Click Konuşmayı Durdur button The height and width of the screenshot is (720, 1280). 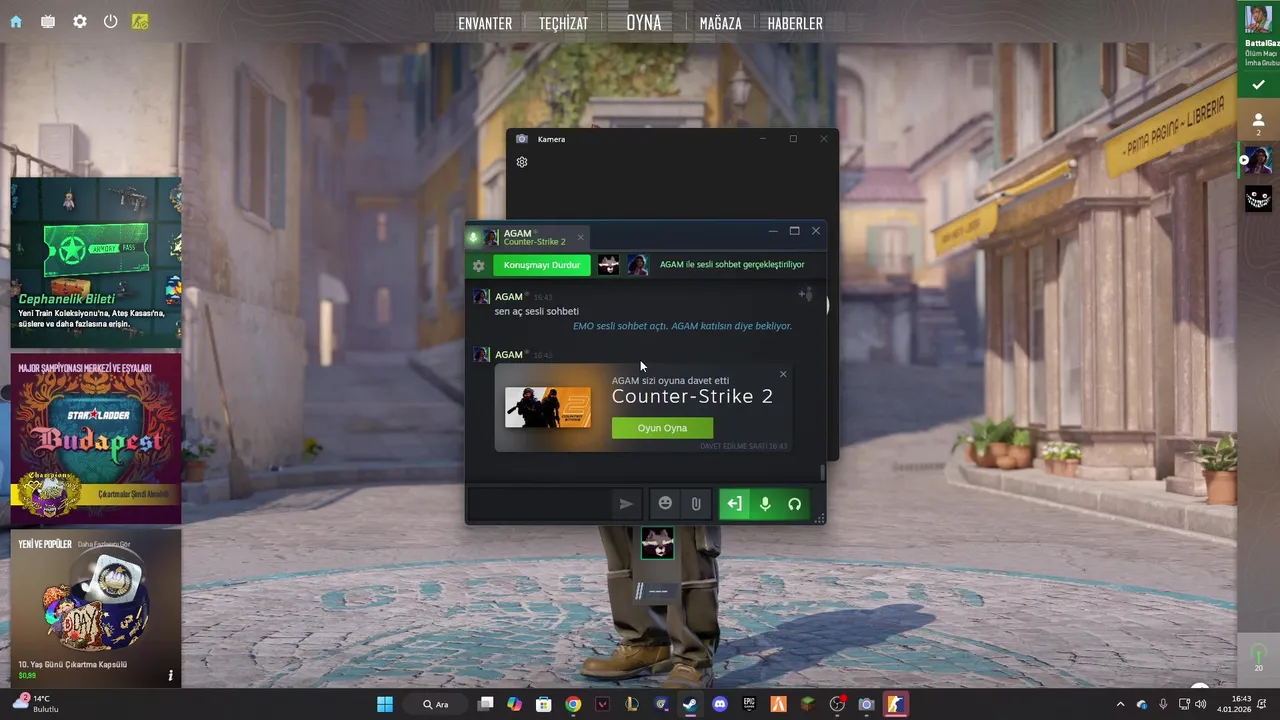point(542,265)
